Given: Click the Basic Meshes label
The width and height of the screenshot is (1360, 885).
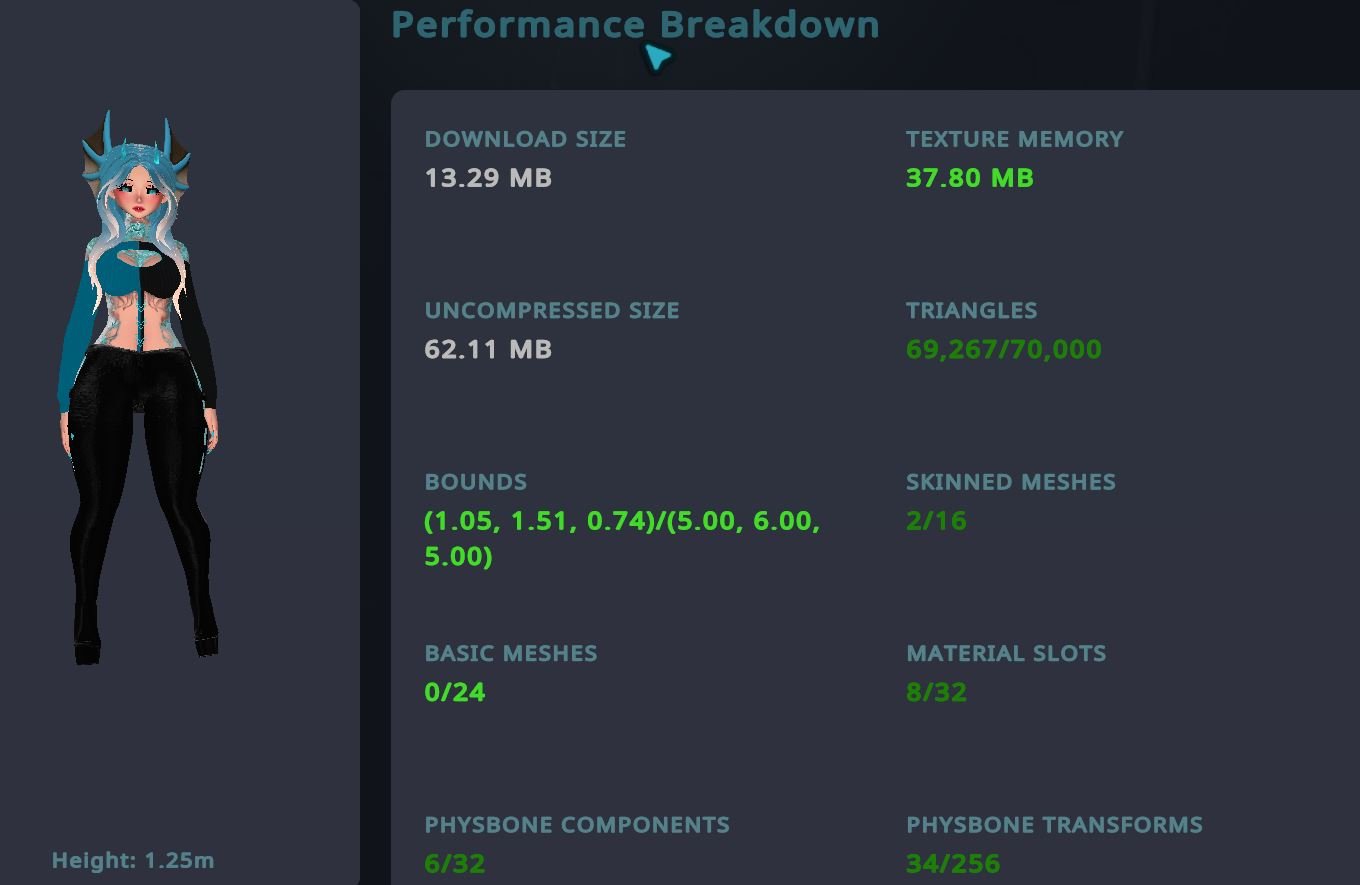Looking at the screenshot, I should 510,653.
